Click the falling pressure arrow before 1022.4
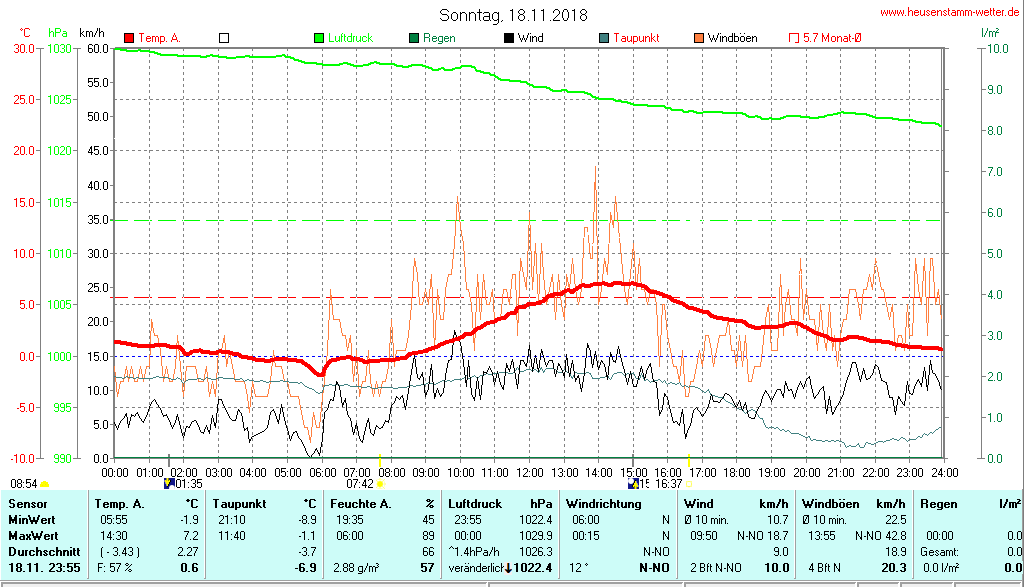The height and width of the screenshot is (587, 1034). coord(508,568)
